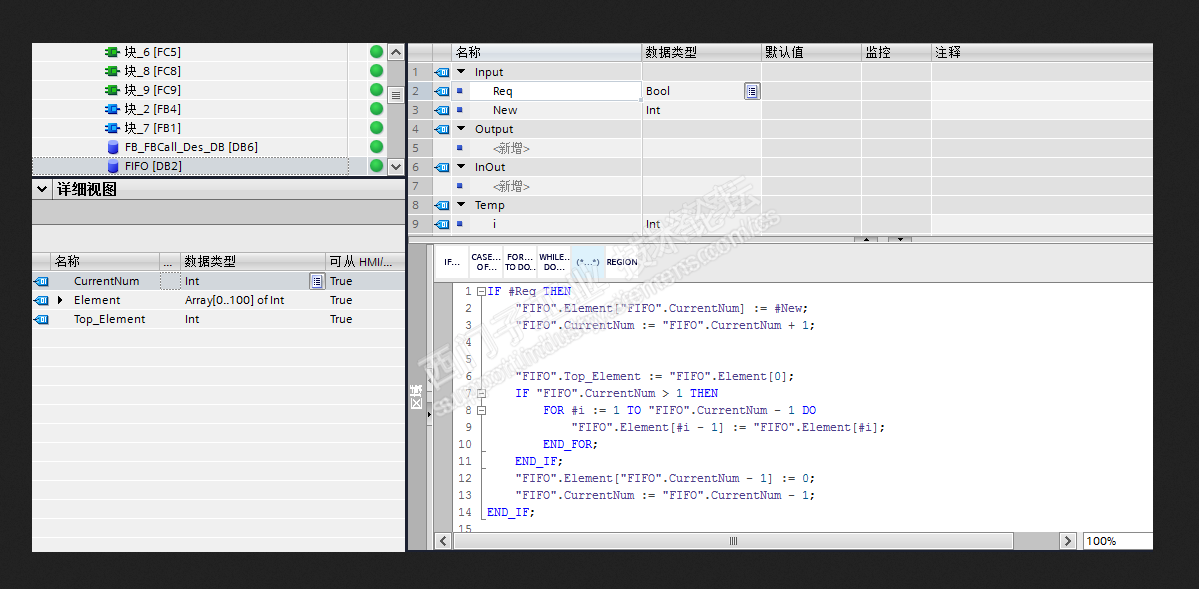Click the END_FOR; line in the code

pos(570,444)
